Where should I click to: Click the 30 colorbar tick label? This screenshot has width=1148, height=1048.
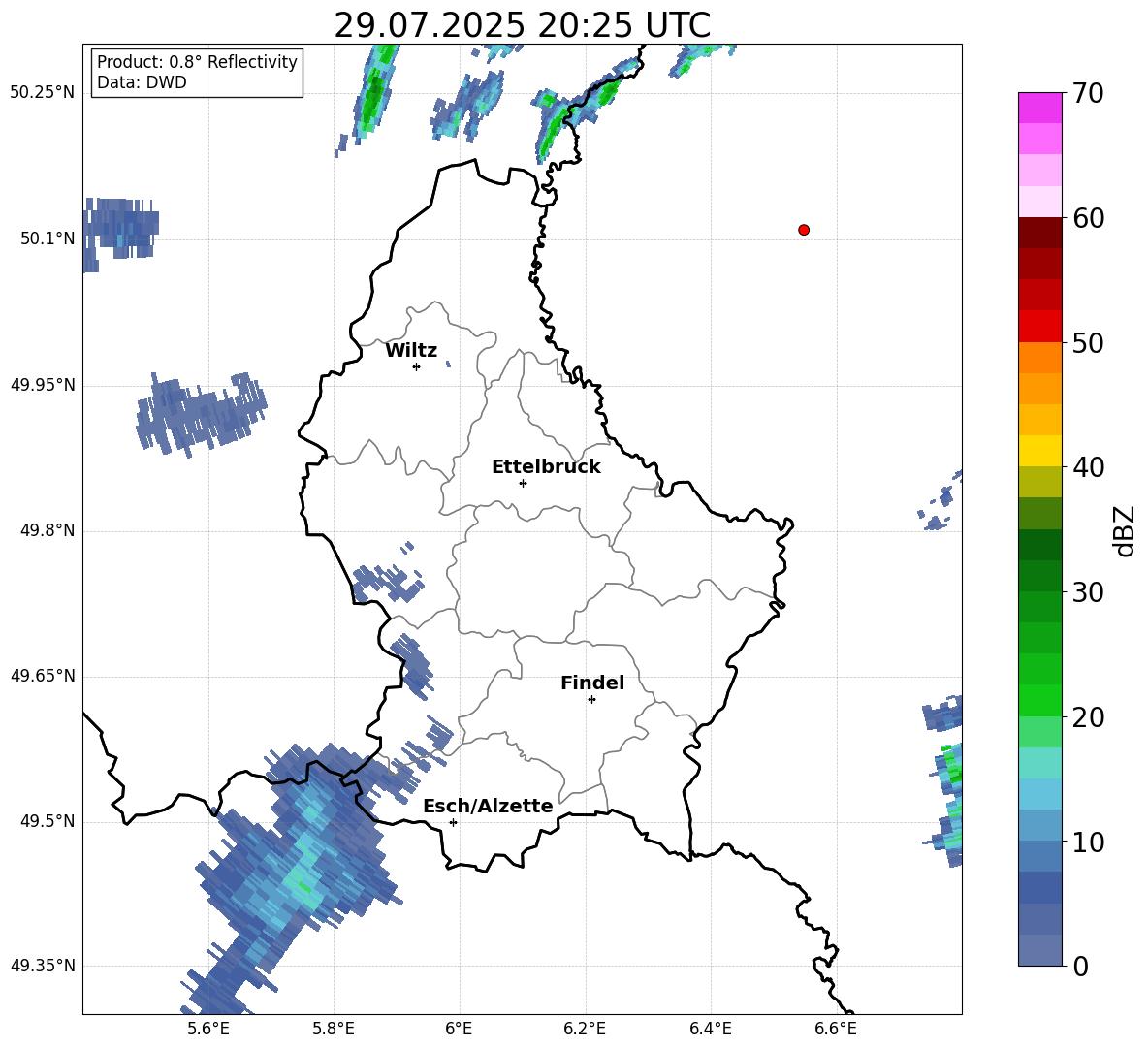[1087, 592]
